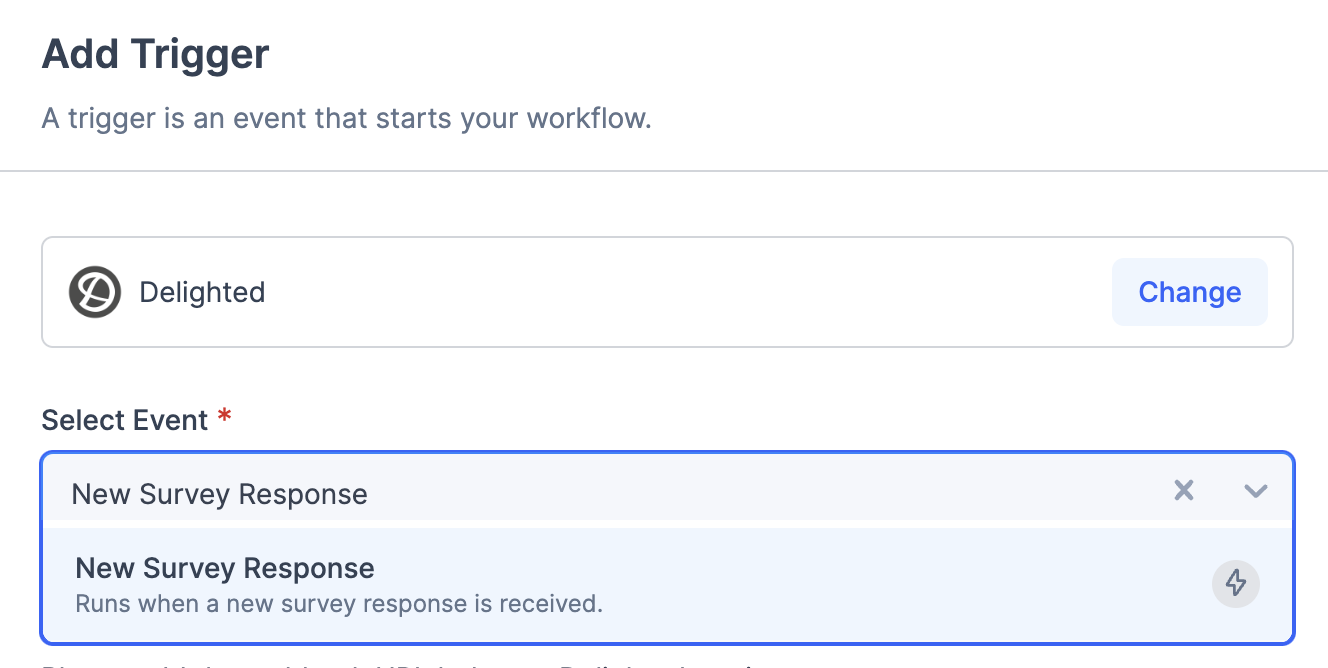Click the selected value in the Select Event field

tap(220, 494)
